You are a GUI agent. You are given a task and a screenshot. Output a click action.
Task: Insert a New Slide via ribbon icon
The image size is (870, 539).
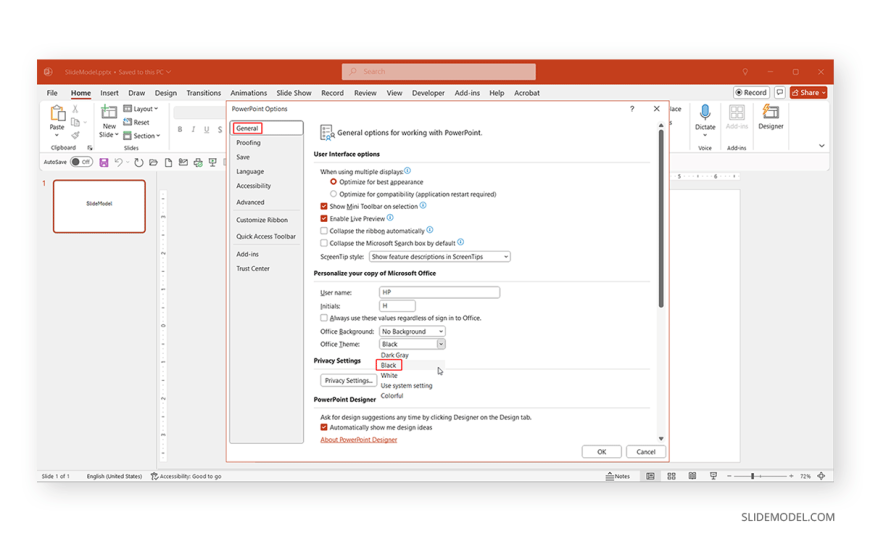(109, 113)
